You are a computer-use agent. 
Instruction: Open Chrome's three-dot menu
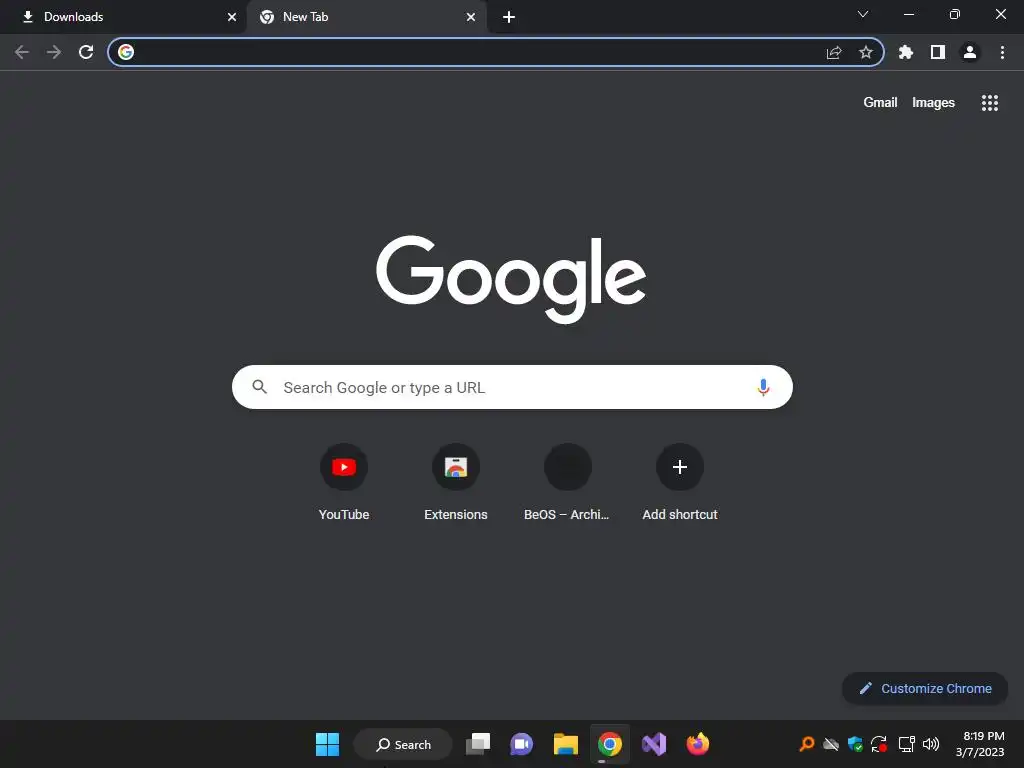click(x=1002, y=52)
